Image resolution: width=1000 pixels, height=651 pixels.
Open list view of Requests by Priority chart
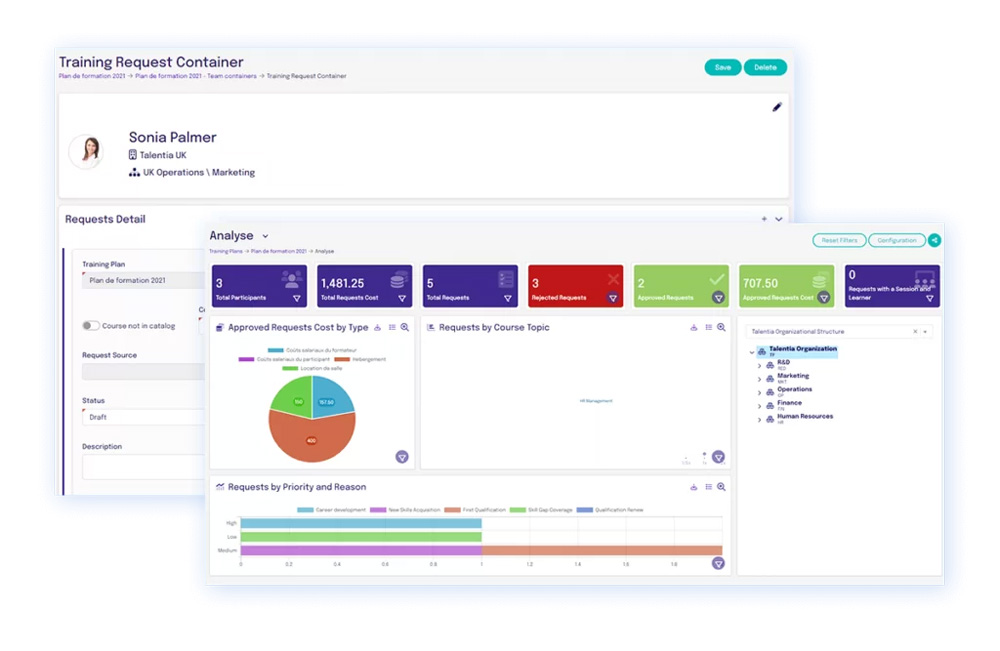pyautogui.click(x=709, y=486)
